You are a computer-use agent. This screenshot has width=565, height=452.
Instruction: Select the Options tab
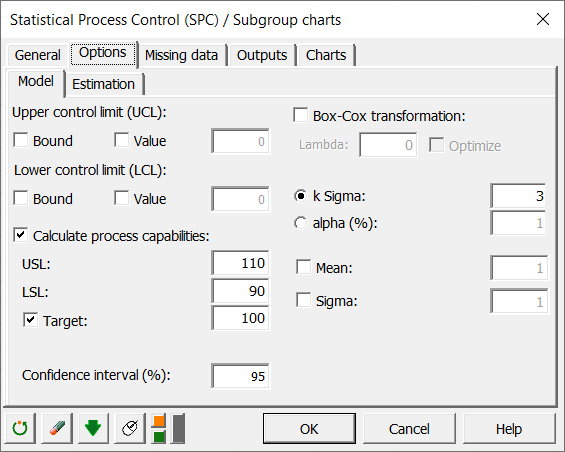pyautogui.click(x=103, y=53)
